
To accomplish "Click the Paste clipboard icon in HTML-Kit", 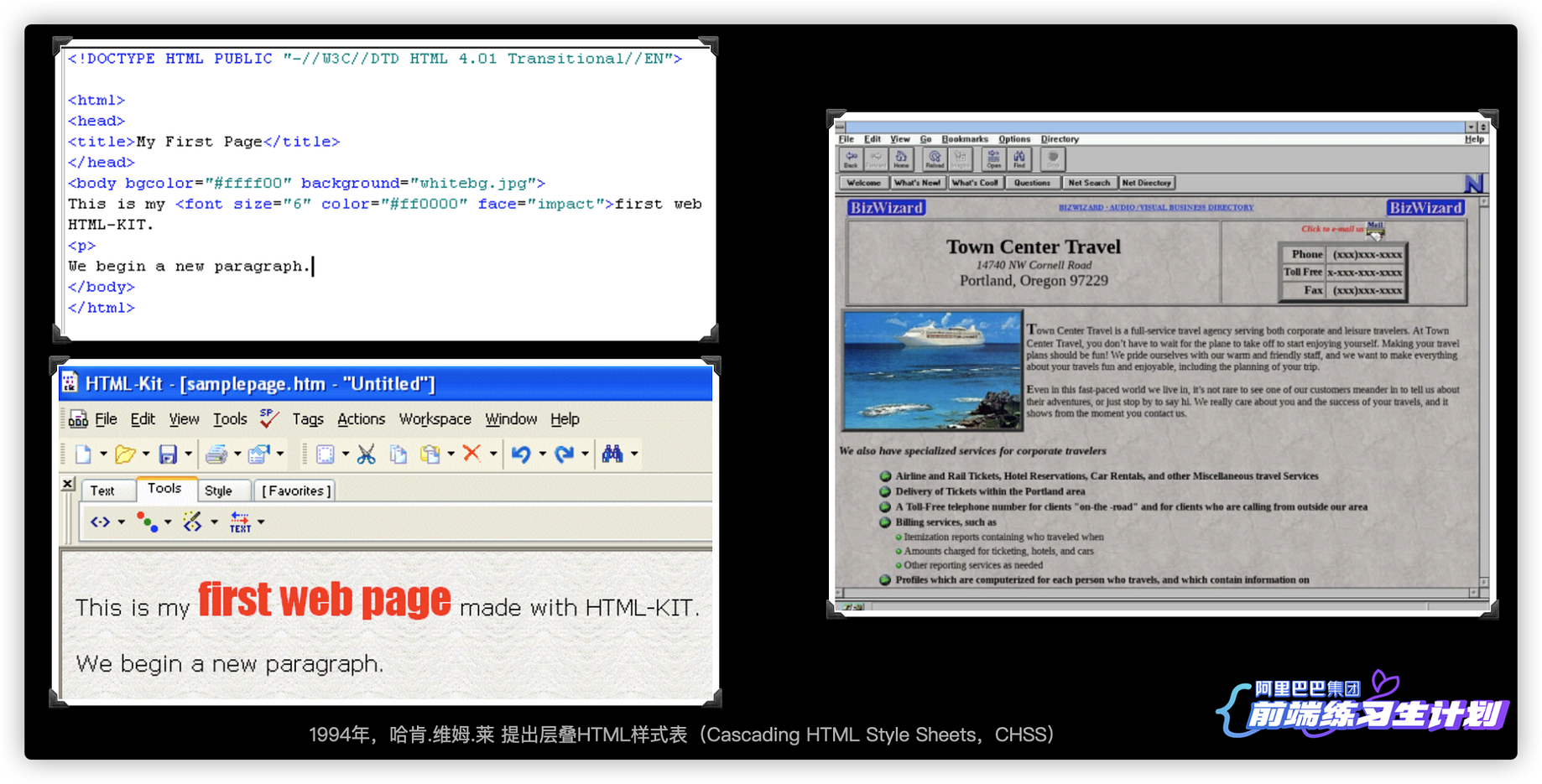I will [430, 454].
